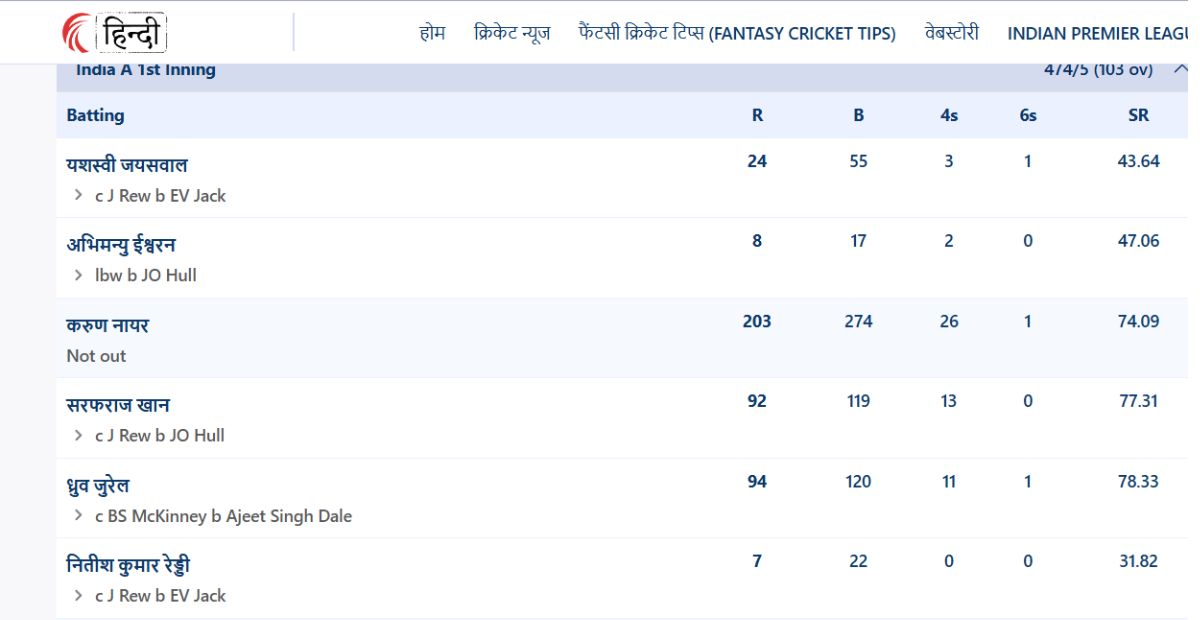Open सरफराज खान player profile
Viewport: 1200px width, 620px height.
point(118,405)
